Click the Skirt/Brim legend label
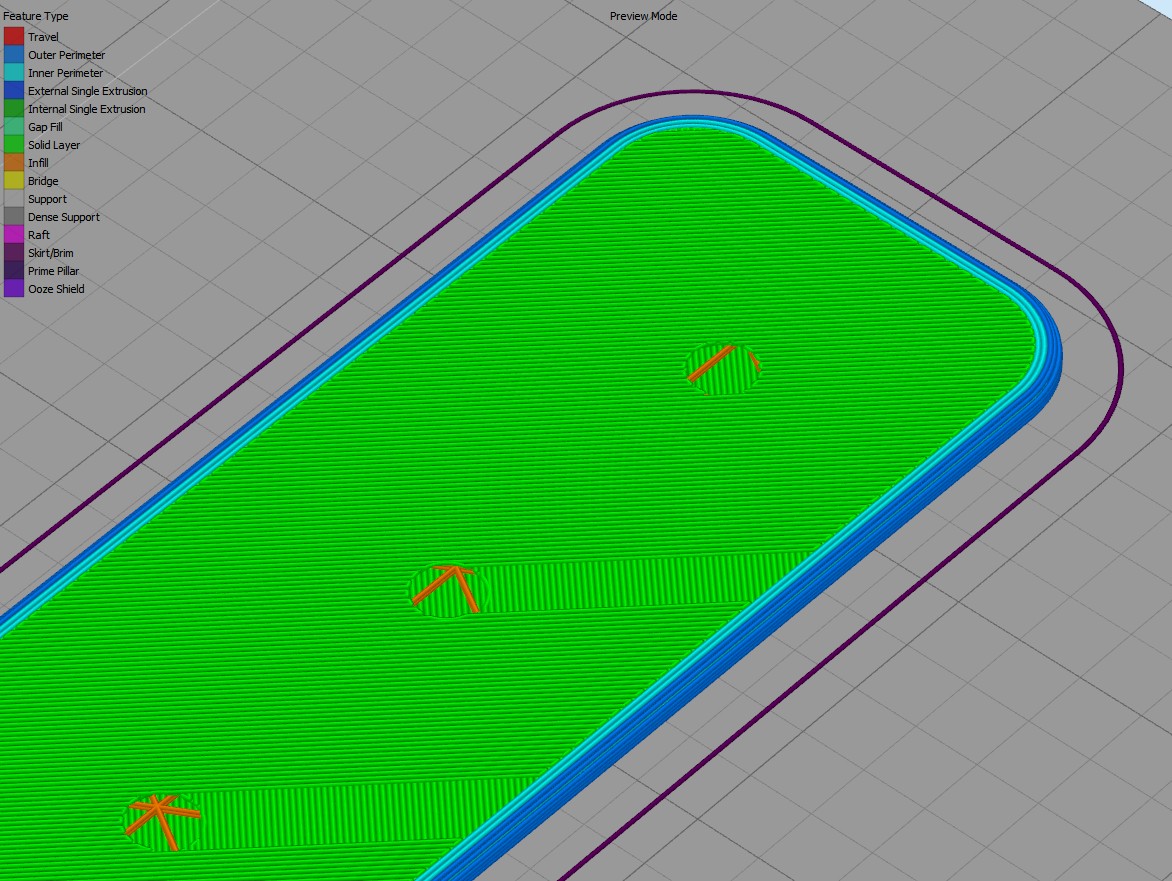 [x=51, y=253]
